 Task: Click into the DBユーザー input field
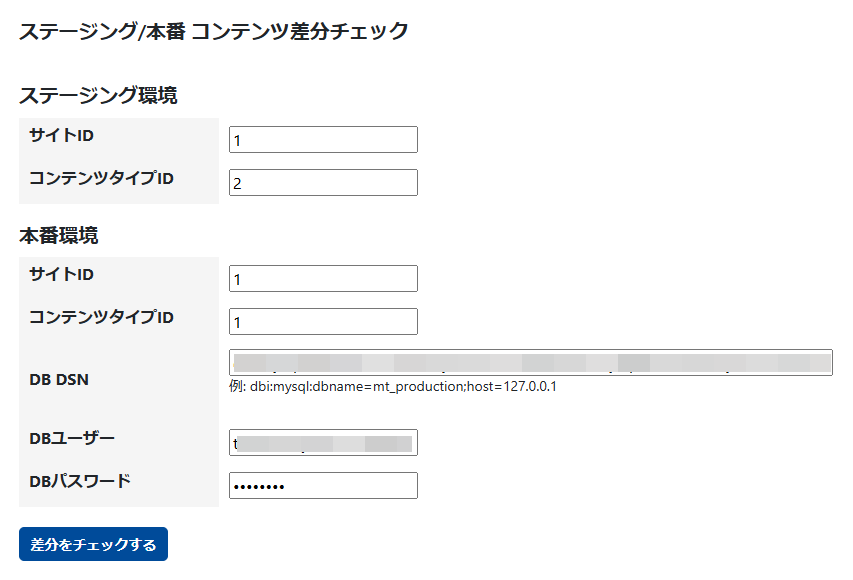point(322,443)
